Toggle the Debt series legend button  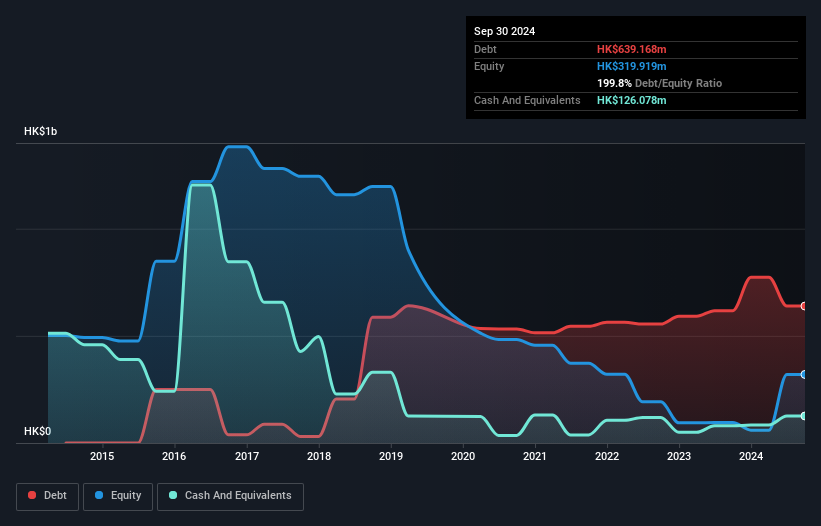(x=47, y=496)
